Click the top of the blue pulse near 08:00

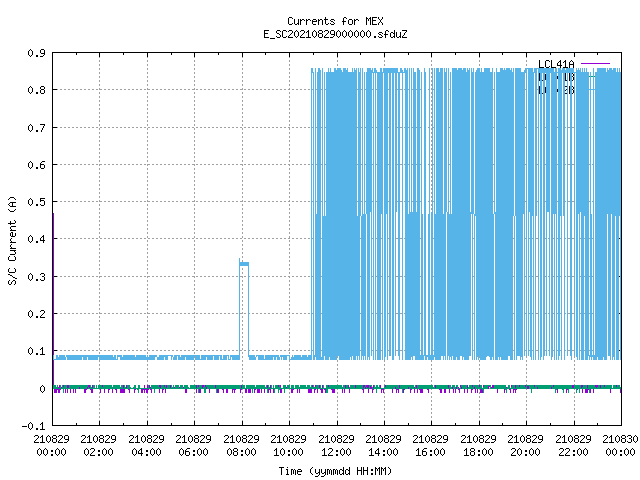244,264
